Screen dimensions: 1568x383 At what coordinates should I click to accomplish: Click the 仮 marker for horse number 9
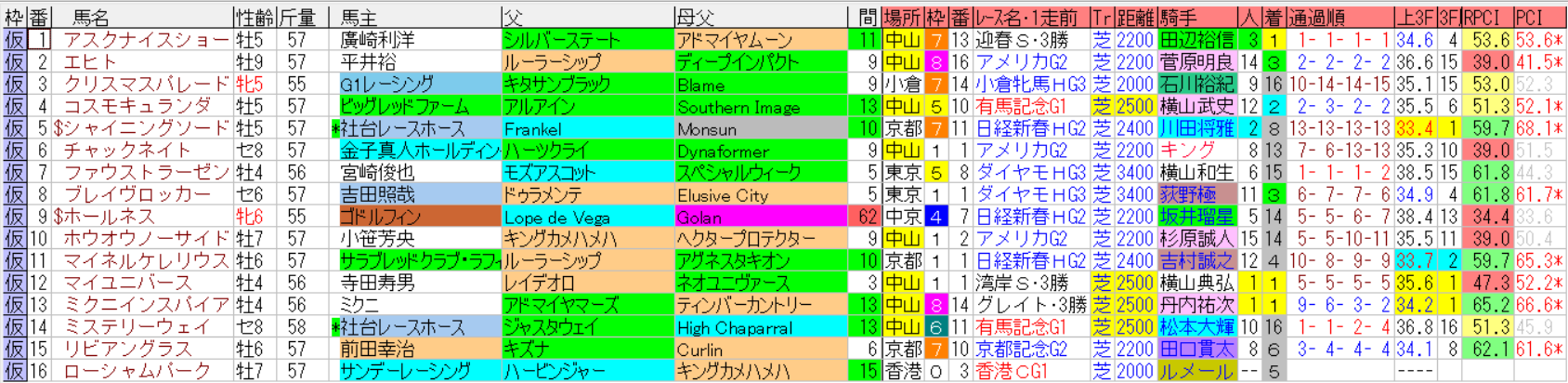[x=14, y=217]
